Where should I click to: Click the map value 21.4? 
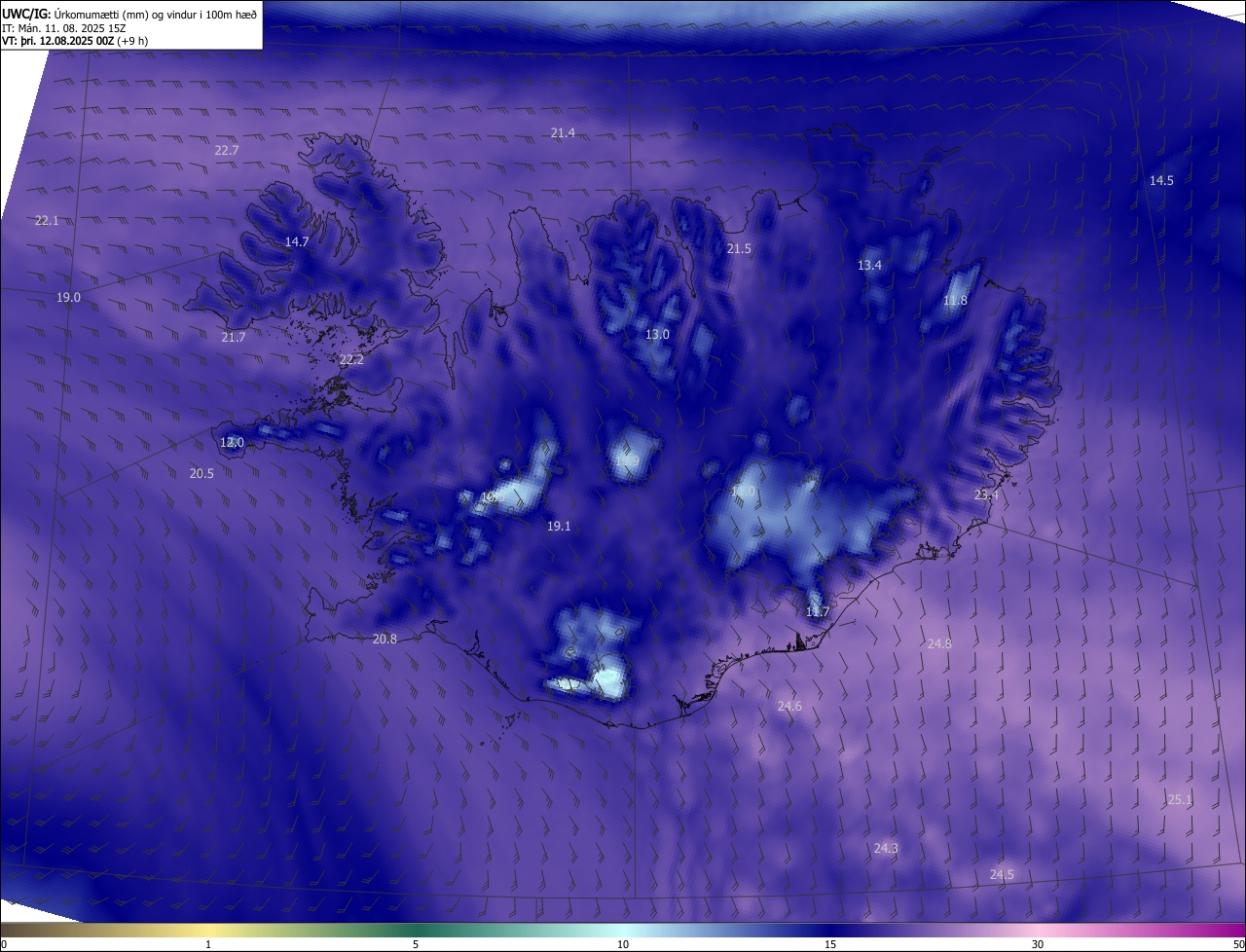(563, 133)
